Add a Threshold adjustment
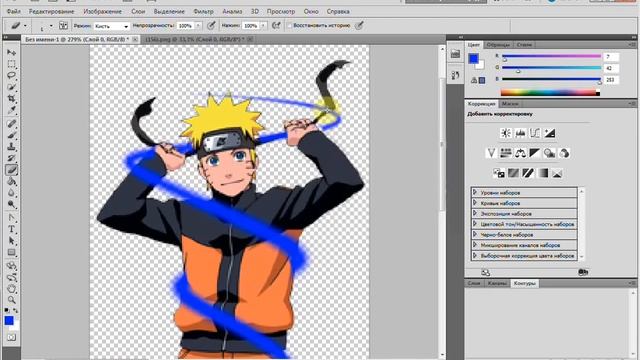640x360 pixels. (528, 173)
